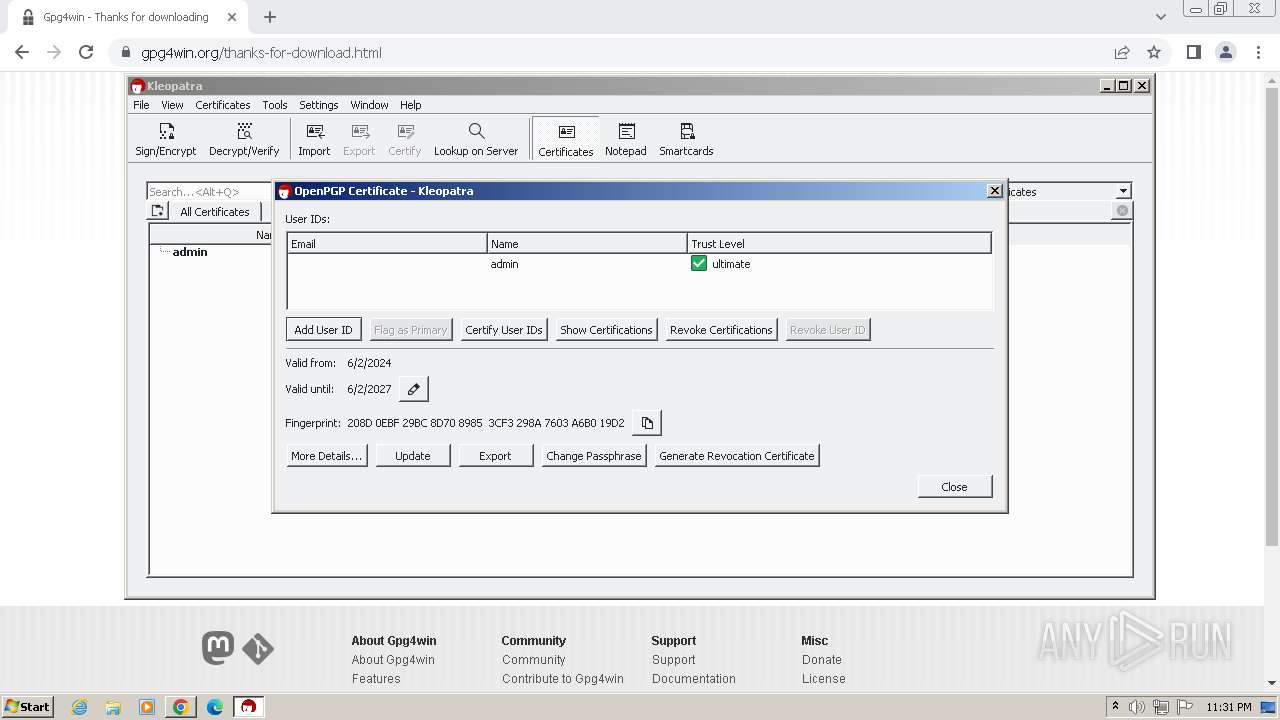The height and width of the screenshot is (720, 1280).
Task: Click Show Certifications button
Action: click(x=606, y=330)
